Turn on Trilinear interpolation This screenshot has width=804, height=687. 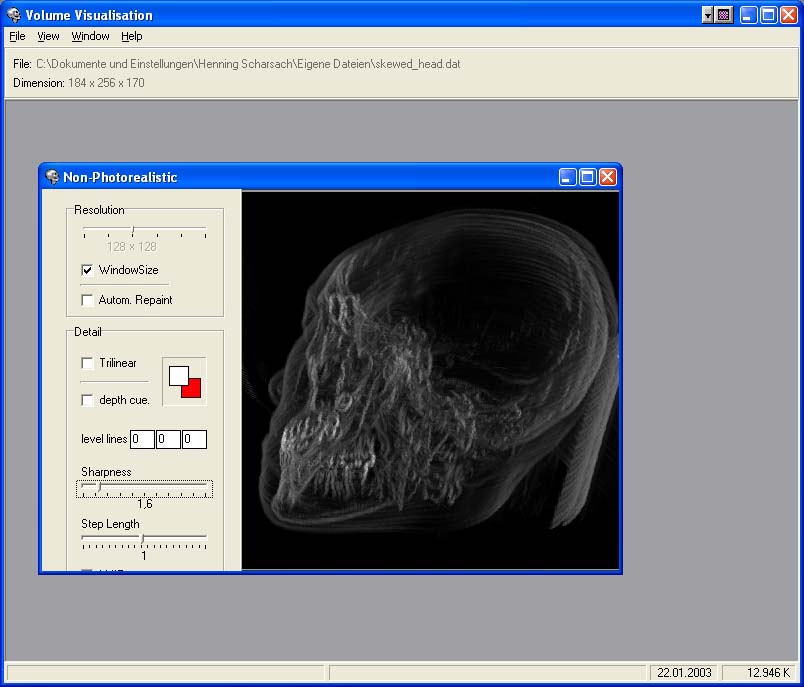pyautogui.click(x=88, y=363)
